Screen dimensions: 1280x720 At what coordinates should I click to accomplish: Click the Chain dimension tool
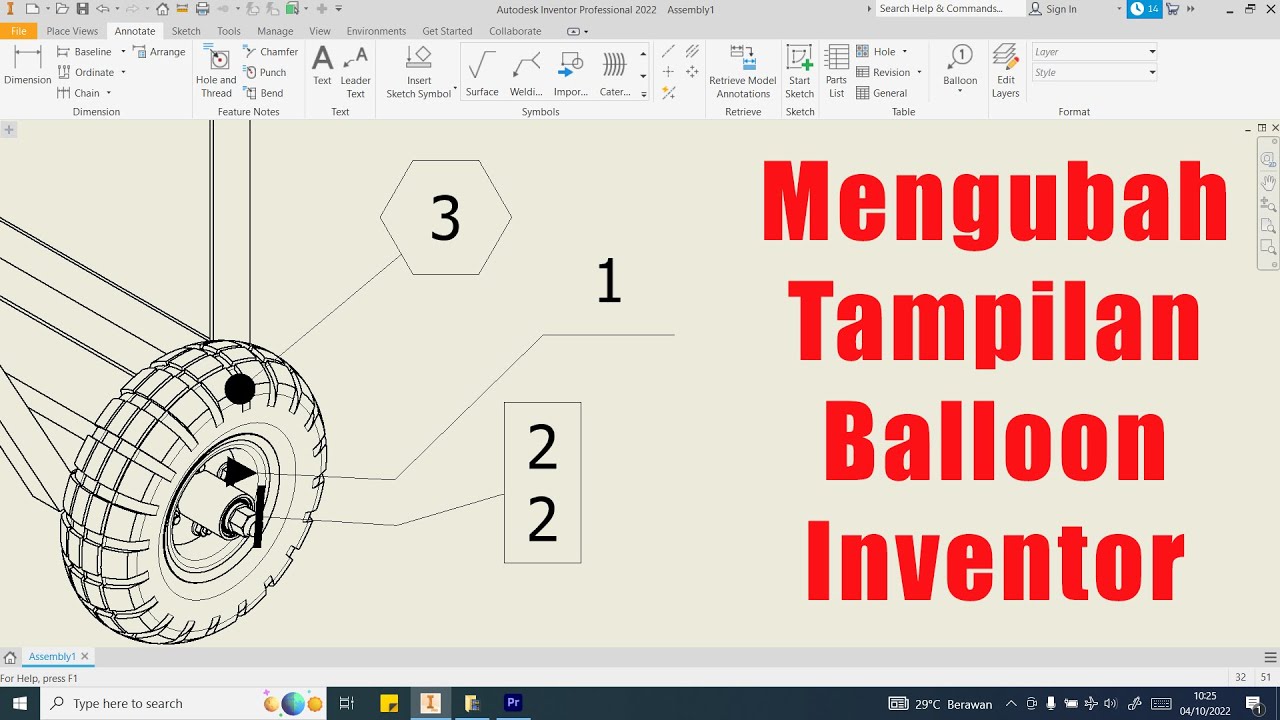78,93
